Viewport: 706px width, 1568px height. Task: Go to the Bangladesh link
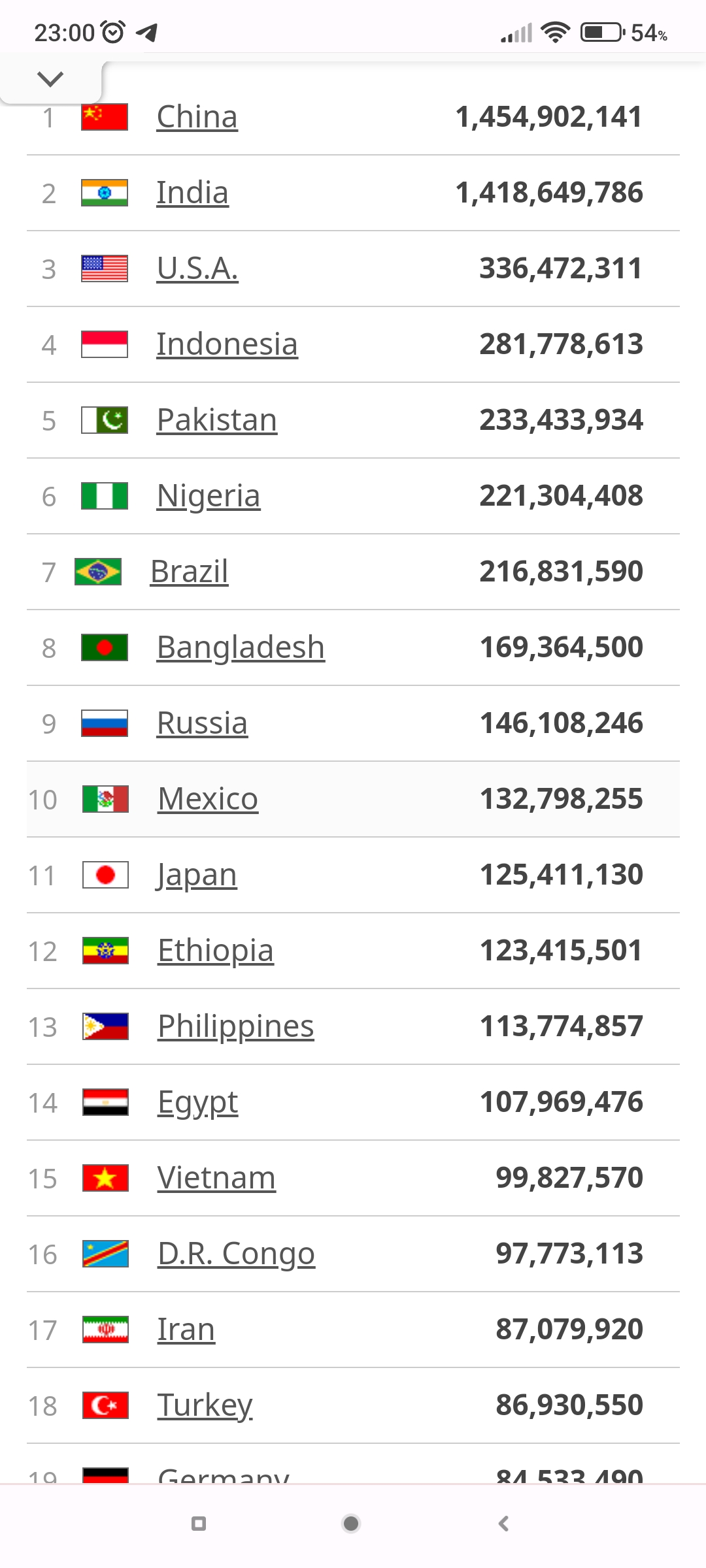coord(241,647)
